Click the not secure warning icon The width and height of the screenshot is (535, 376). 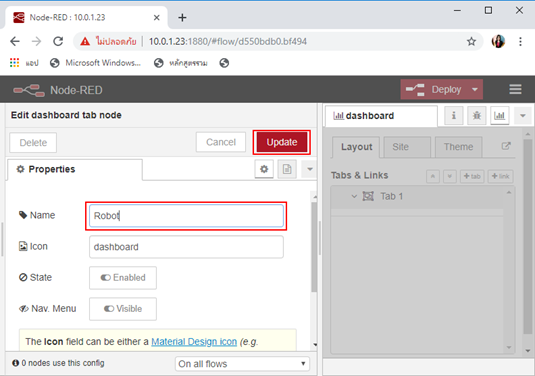point(85,42)
